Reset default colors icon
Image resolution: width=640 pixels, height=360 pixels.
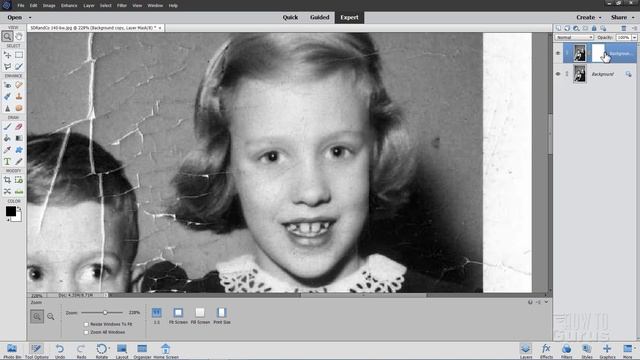pos(8,220)
